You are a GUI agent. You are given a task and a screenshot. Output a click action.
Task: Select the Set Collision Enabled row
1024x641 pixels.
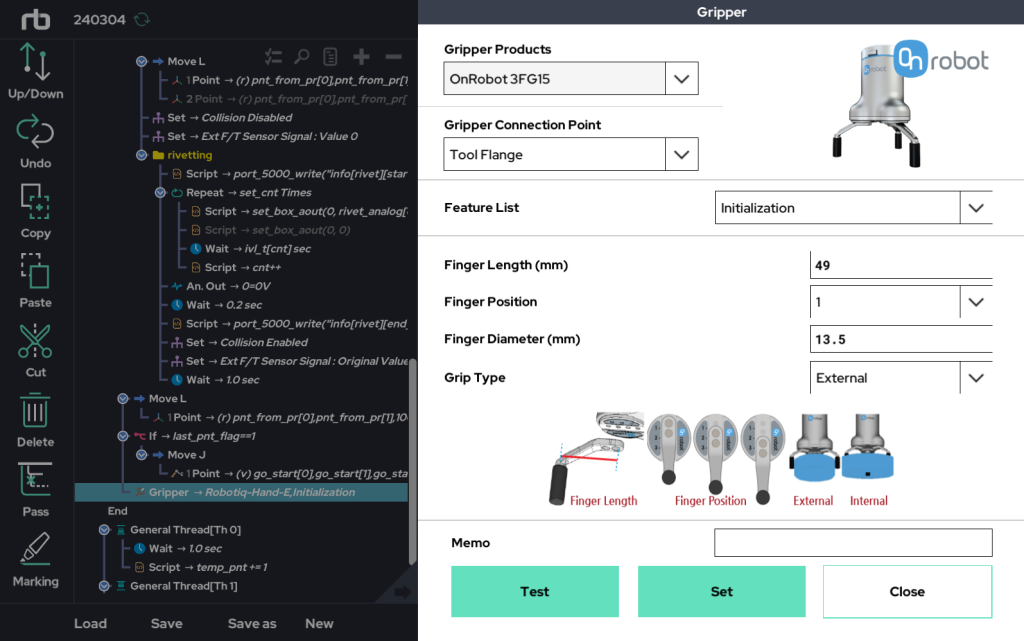(239, 342)
